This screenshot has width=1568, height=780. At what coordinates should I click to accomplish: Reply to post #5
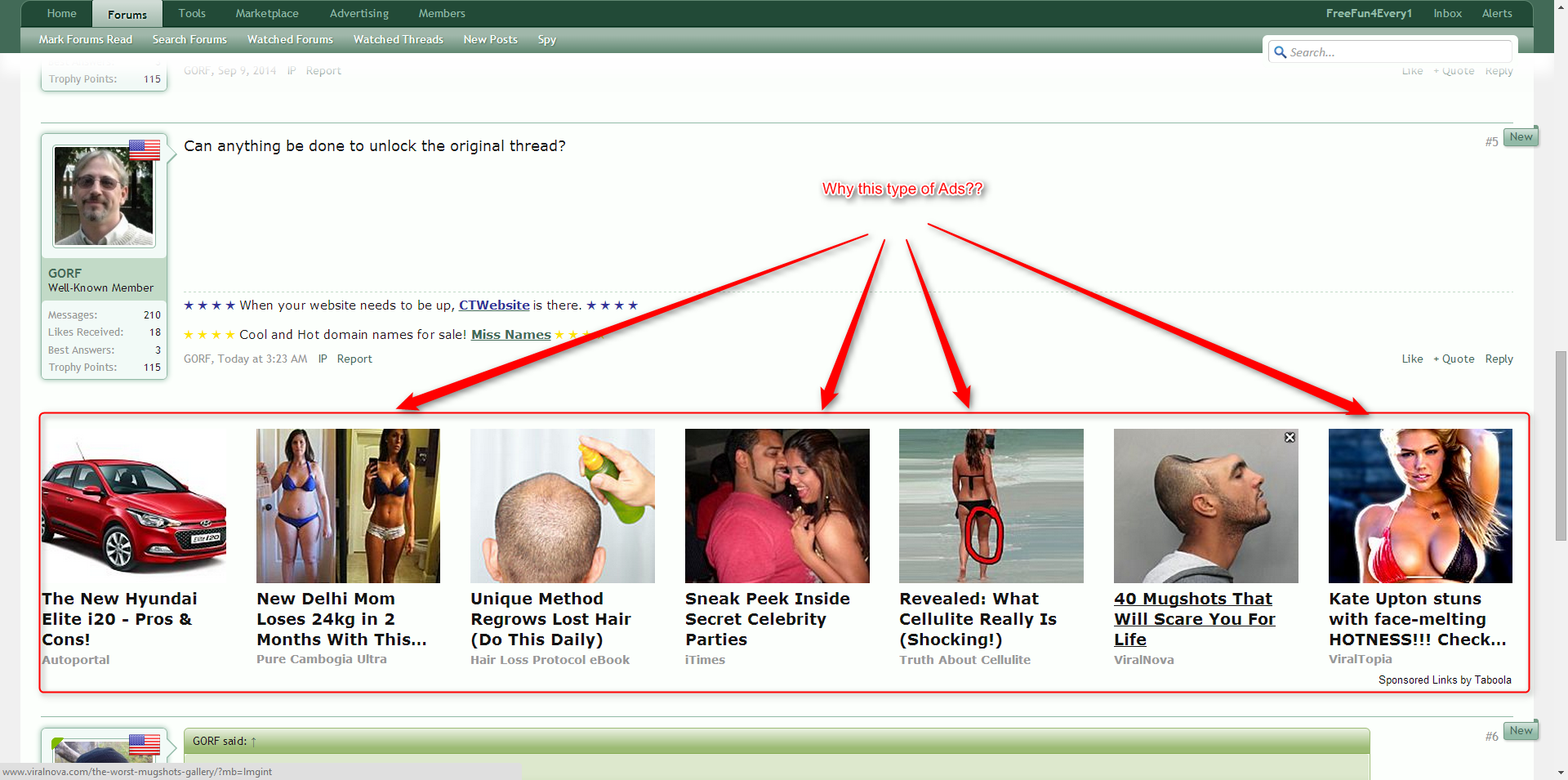click(1499, 359)
